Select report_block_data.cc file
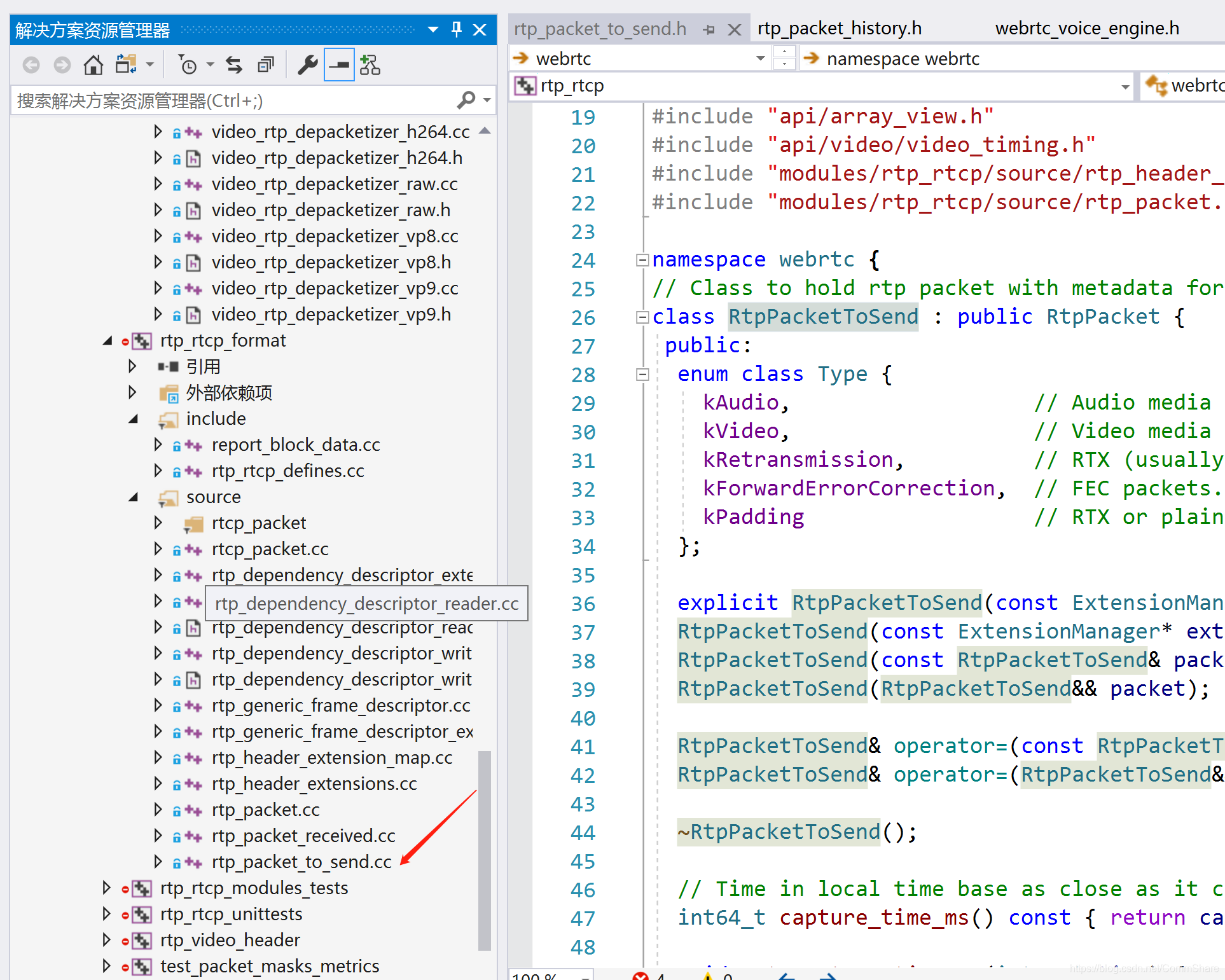 click(296, 445)
